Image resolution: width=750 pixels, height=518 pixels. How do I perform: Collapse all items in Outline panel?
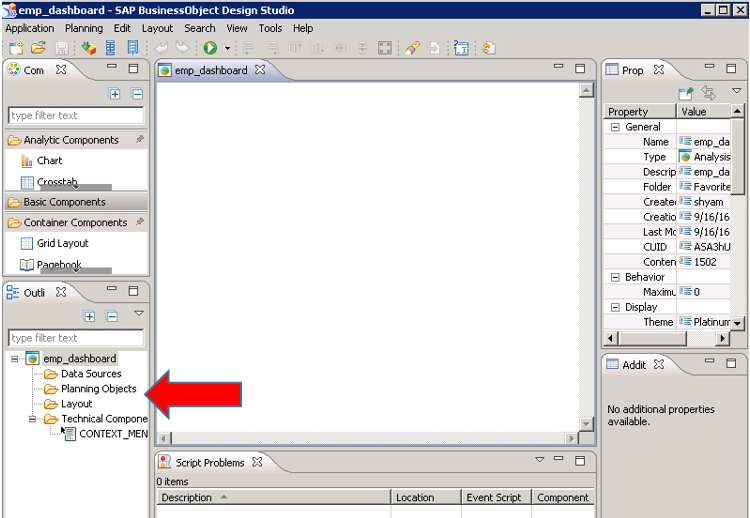pyautogui.click(x=112, y=316)
